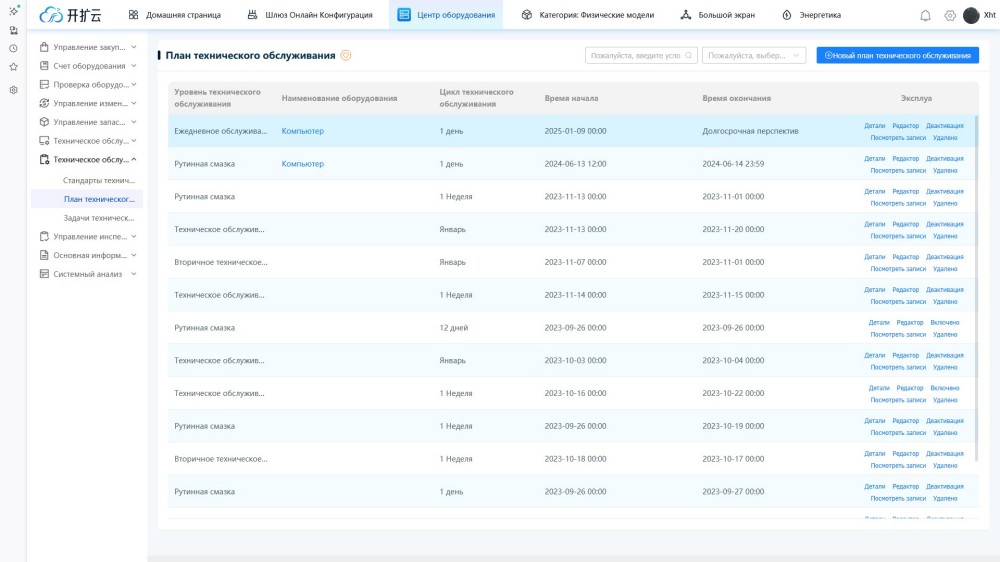Click the star icon in left rail
Viewport: 1000px width, 562px height.
(13, 67)
